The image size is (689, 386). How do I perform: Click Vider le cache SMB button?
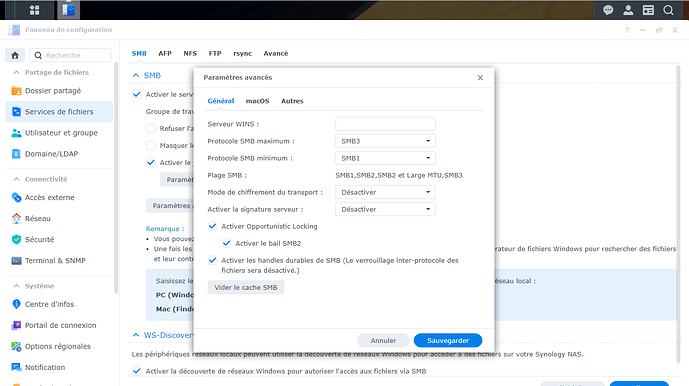pos(246,288)
